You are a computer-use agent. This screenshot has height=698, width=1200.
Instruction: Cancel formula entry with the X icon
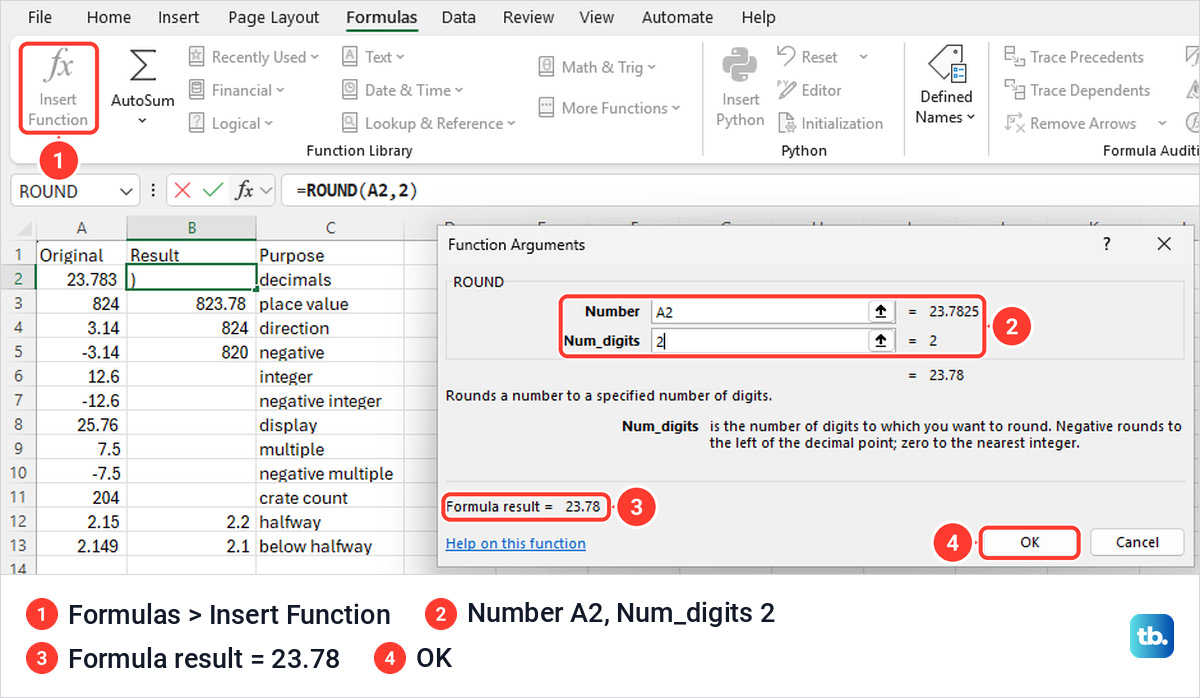183,190
